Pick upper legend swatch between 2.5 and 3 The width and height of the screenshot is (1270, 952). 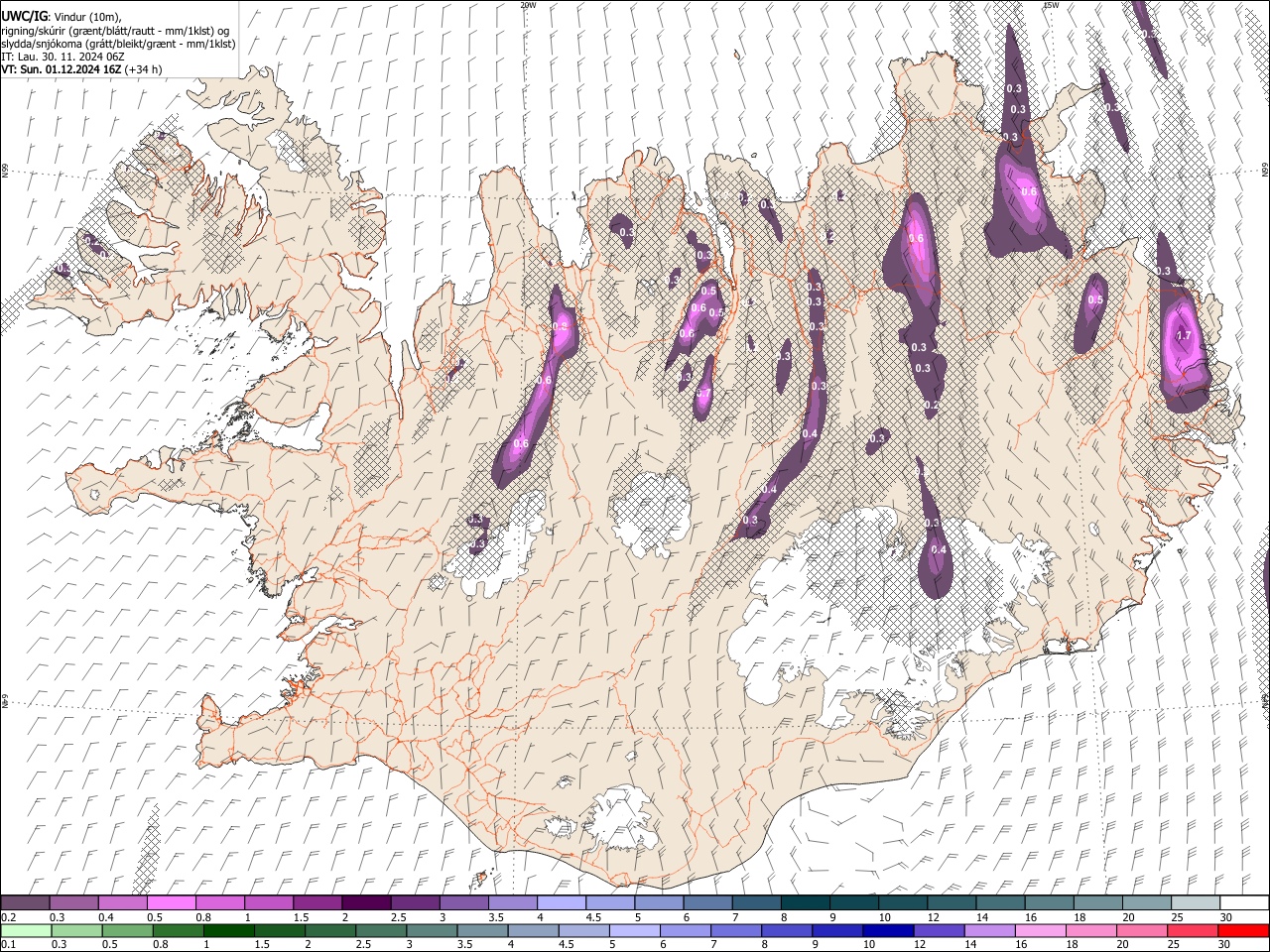click(x=415, y=902)
